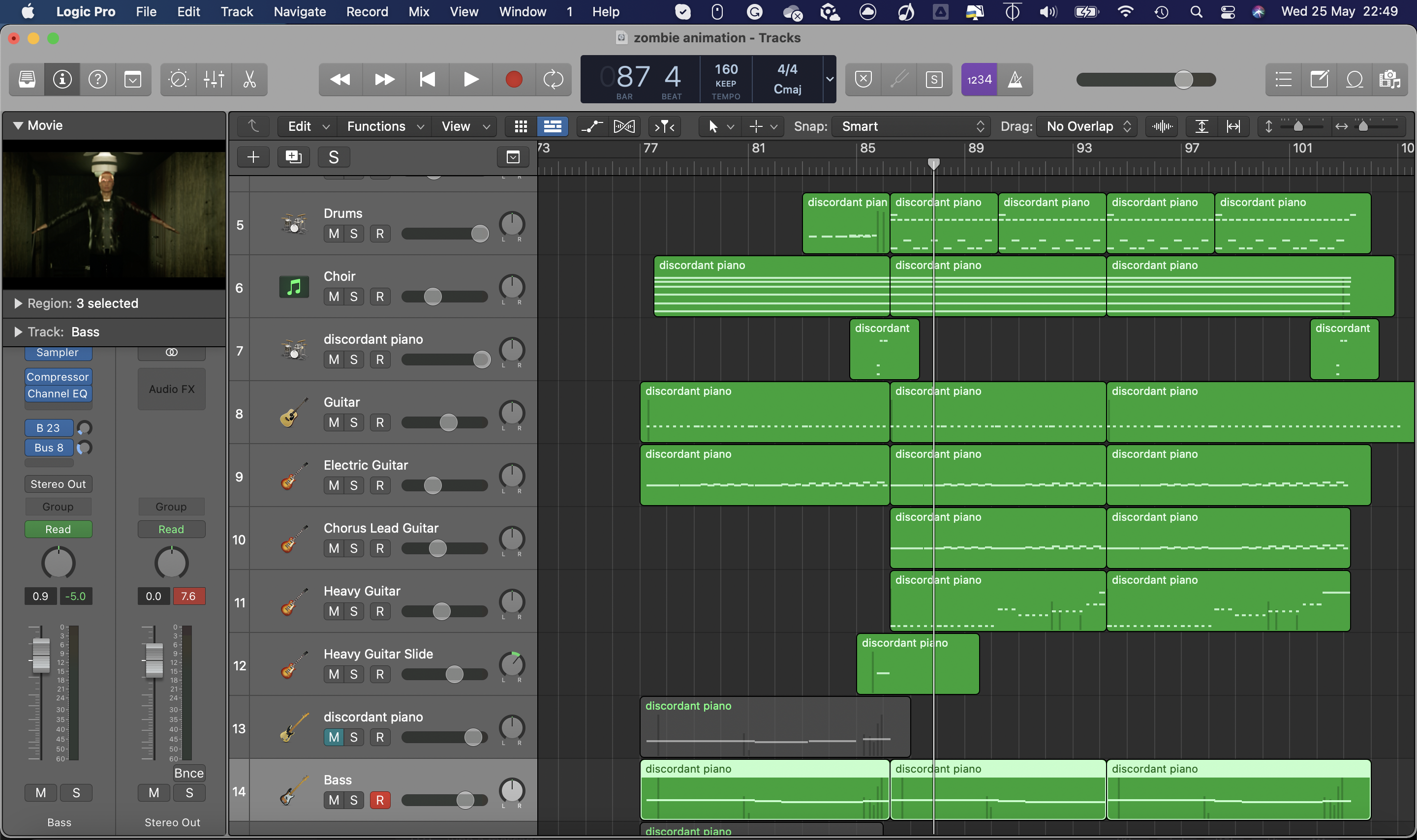Toggle the Inspector info button

point(62,79)
